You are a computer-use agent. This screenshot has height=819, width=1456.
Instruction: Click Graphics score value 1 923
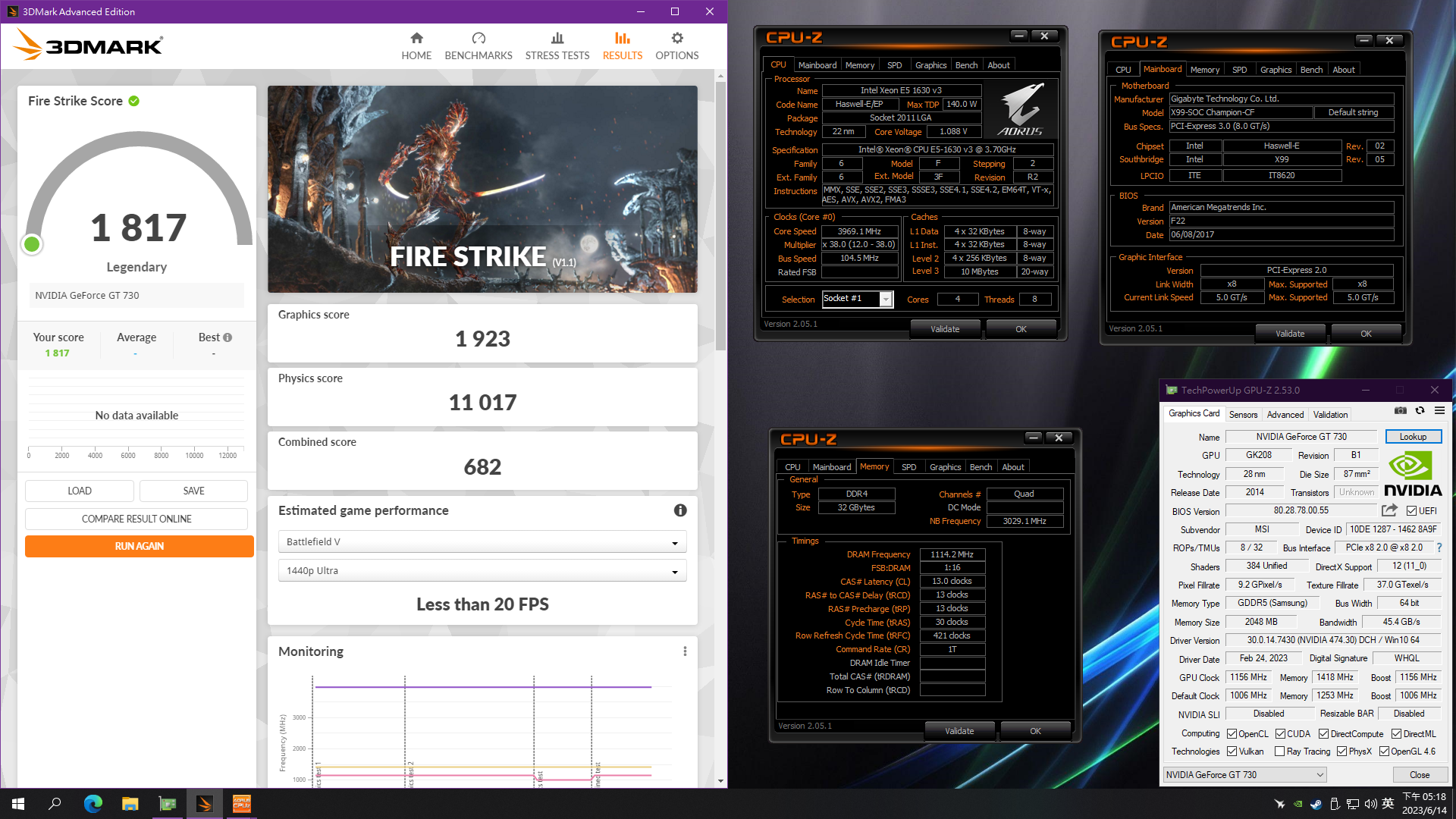[x=482, y=339]
